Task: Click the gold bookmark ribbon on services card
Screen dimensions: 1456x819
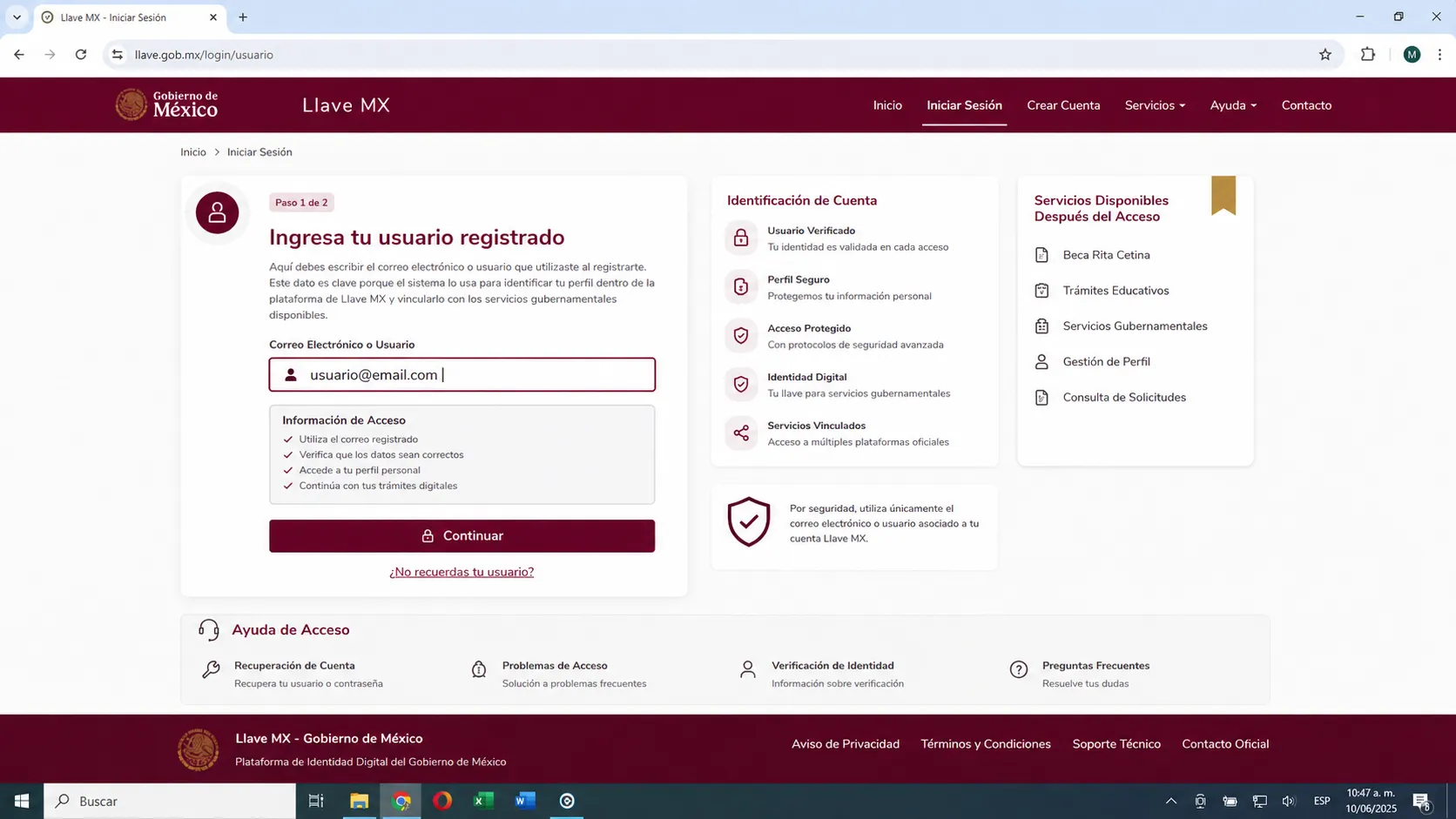Action: point(1223,195)
